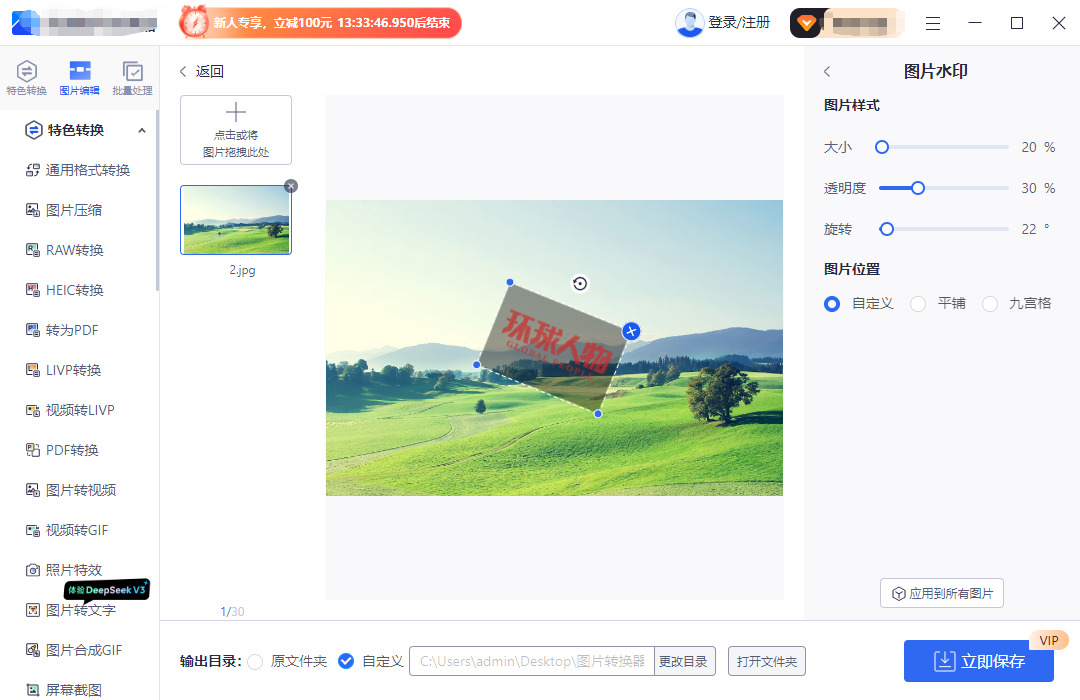Click 立即保存 save button
1080x700 pixels.
[979, 661]
